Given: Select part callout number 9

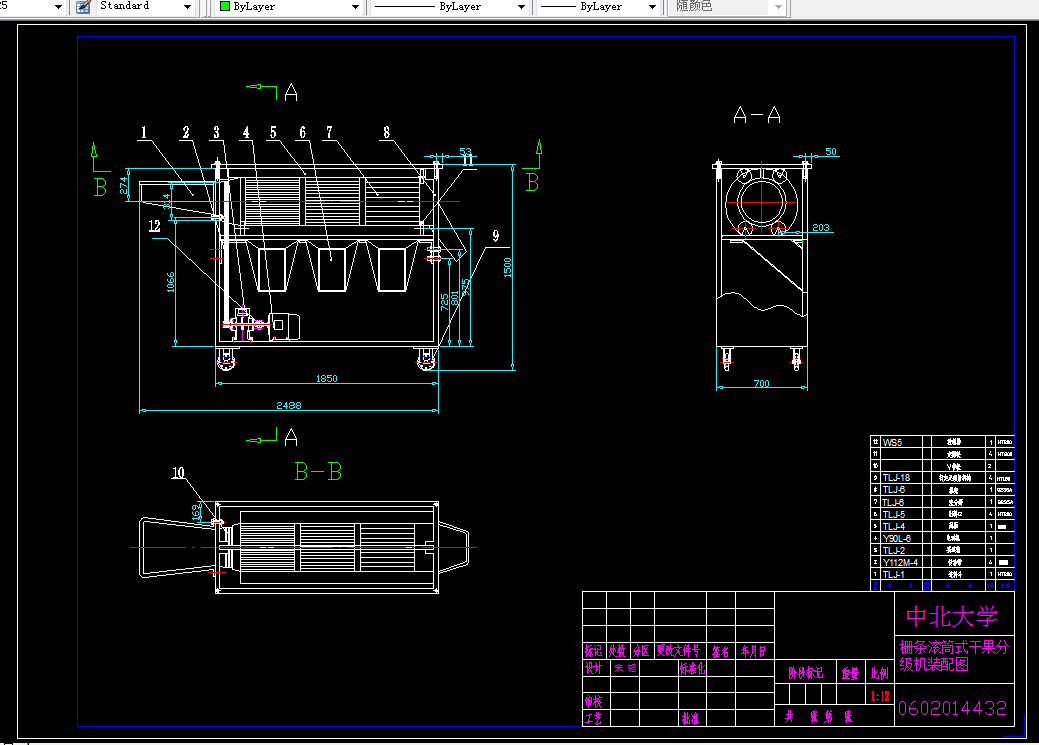Looking at the screenshot, I should pyautogui.click(x=496, y=236).
